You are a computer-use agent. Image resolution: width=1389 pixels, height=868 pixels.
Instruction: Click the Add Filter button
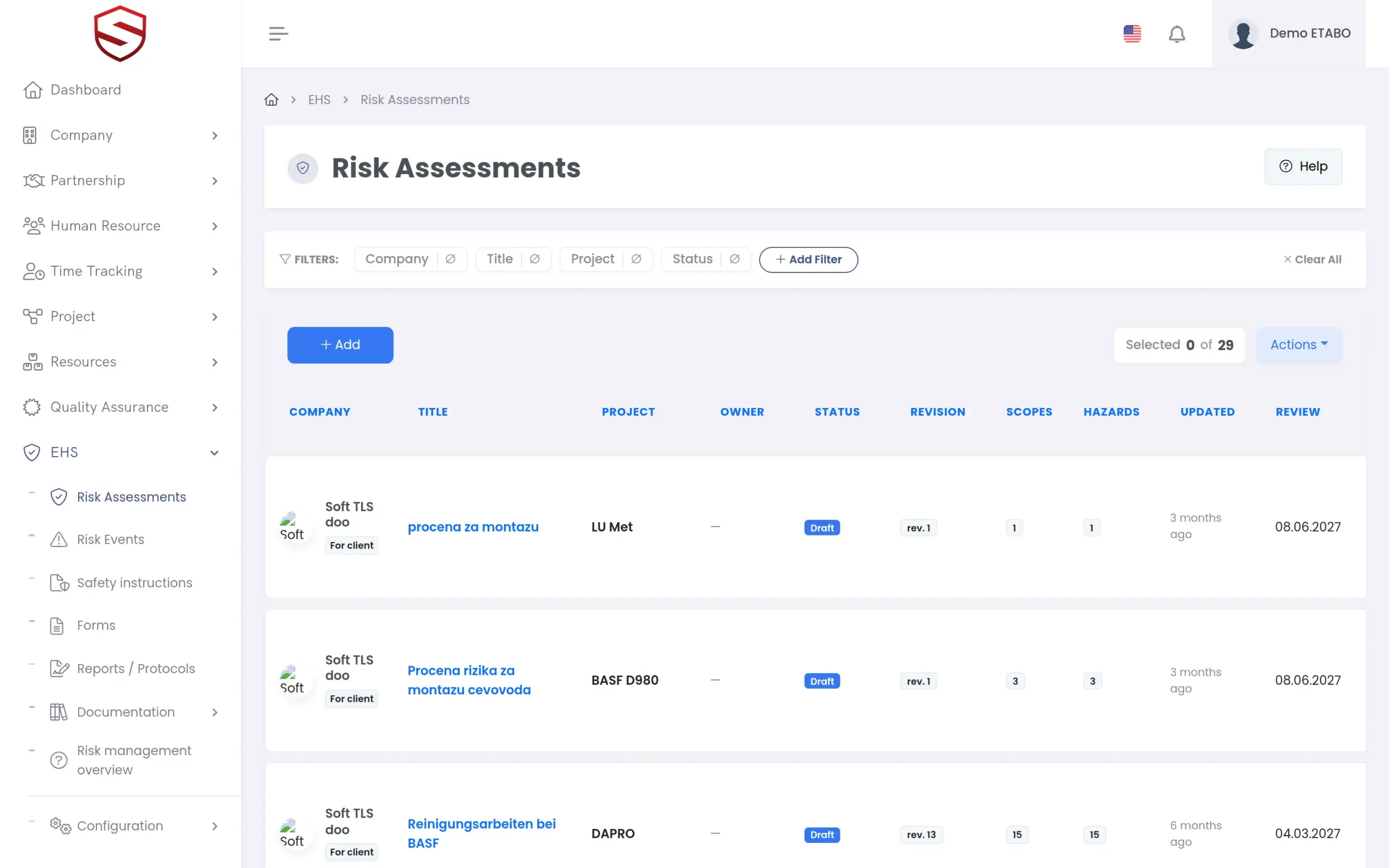coord(808,259)
